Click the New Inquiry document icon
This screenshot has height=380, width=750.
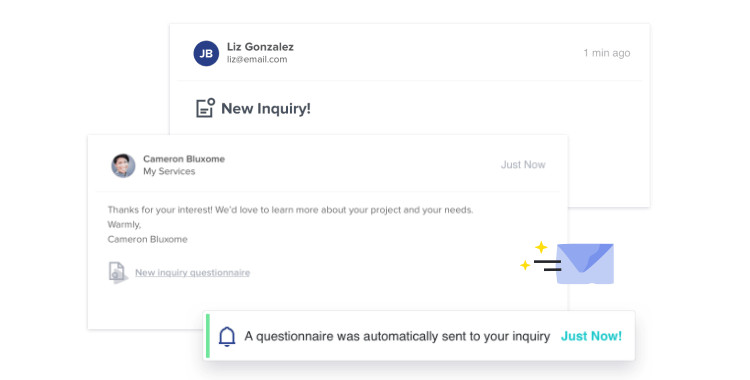[206, 108]
